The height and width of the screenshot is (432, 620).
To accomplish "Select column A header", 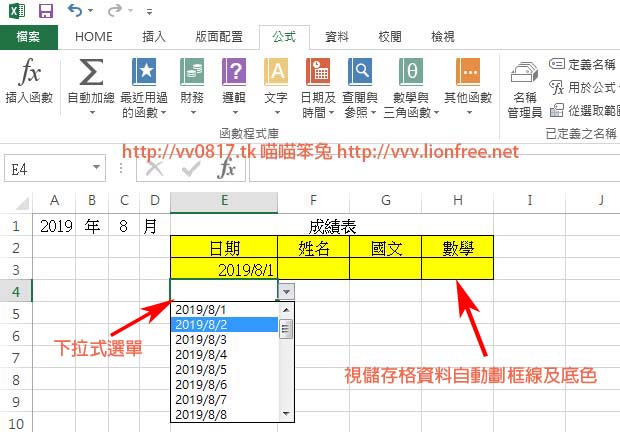I will coord(54,201).
